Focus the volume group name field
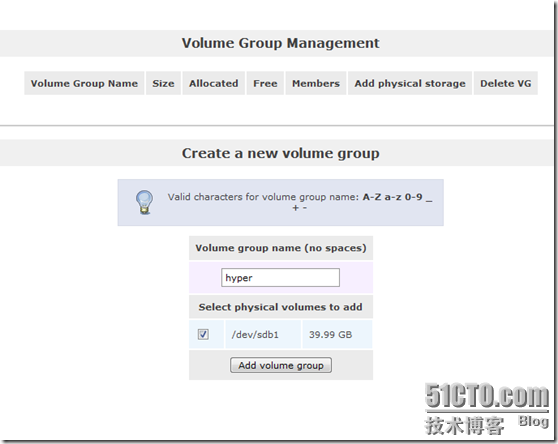The width and height of the screenshot is (558, 444). tap(280, 278)
